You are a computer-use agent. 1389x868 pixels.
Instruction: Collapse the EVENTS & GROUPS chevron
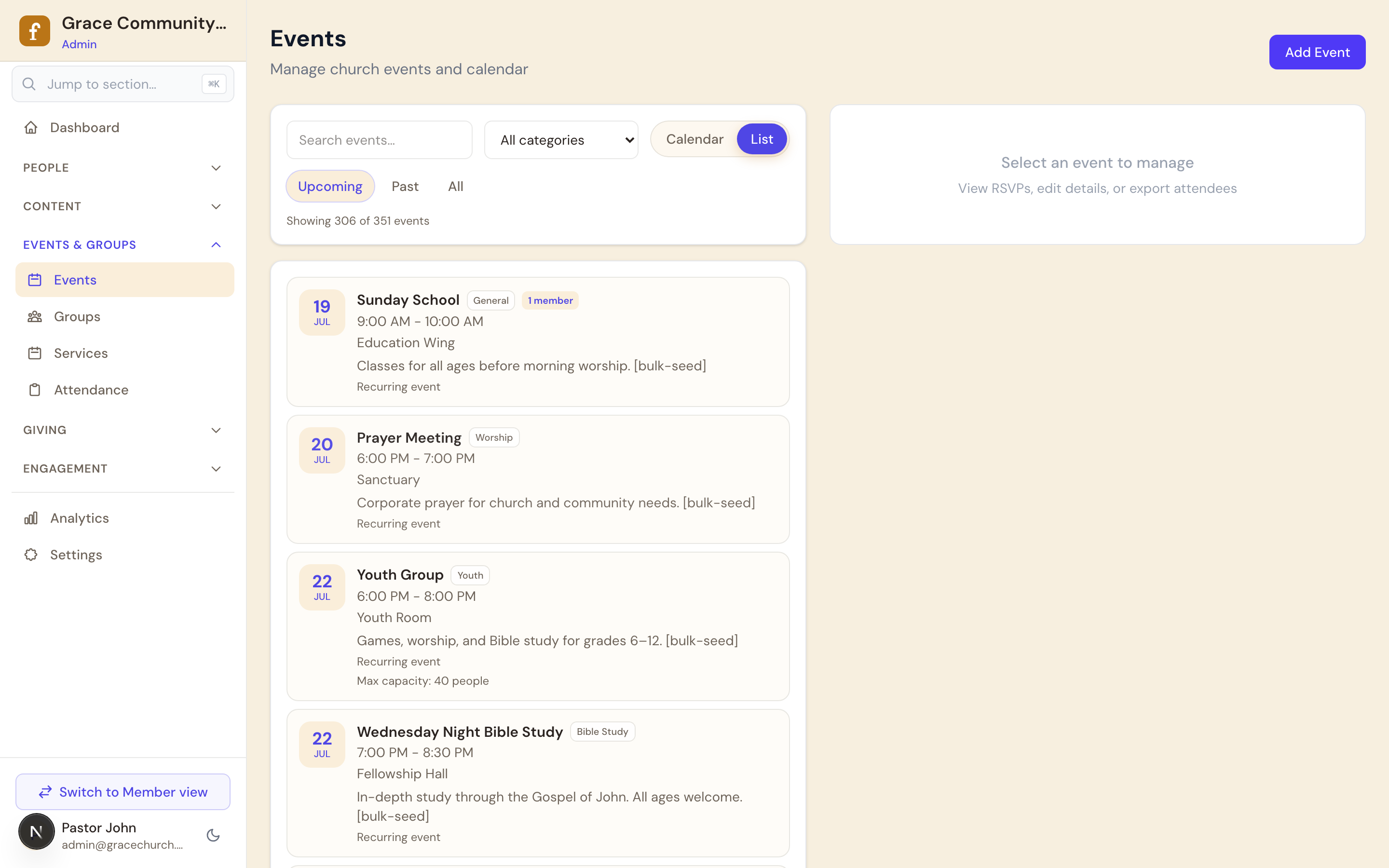click(x=216, y=245)
